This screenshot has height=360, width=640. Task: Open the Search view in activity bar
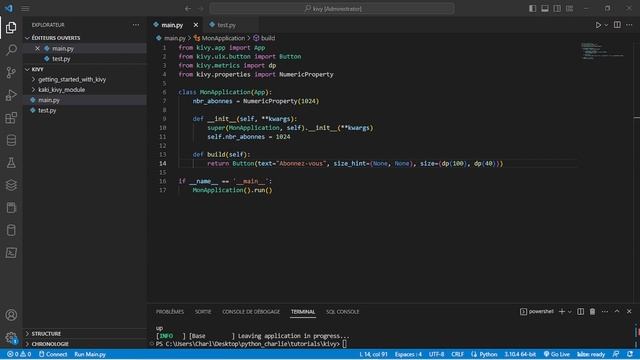click(11, 50)
